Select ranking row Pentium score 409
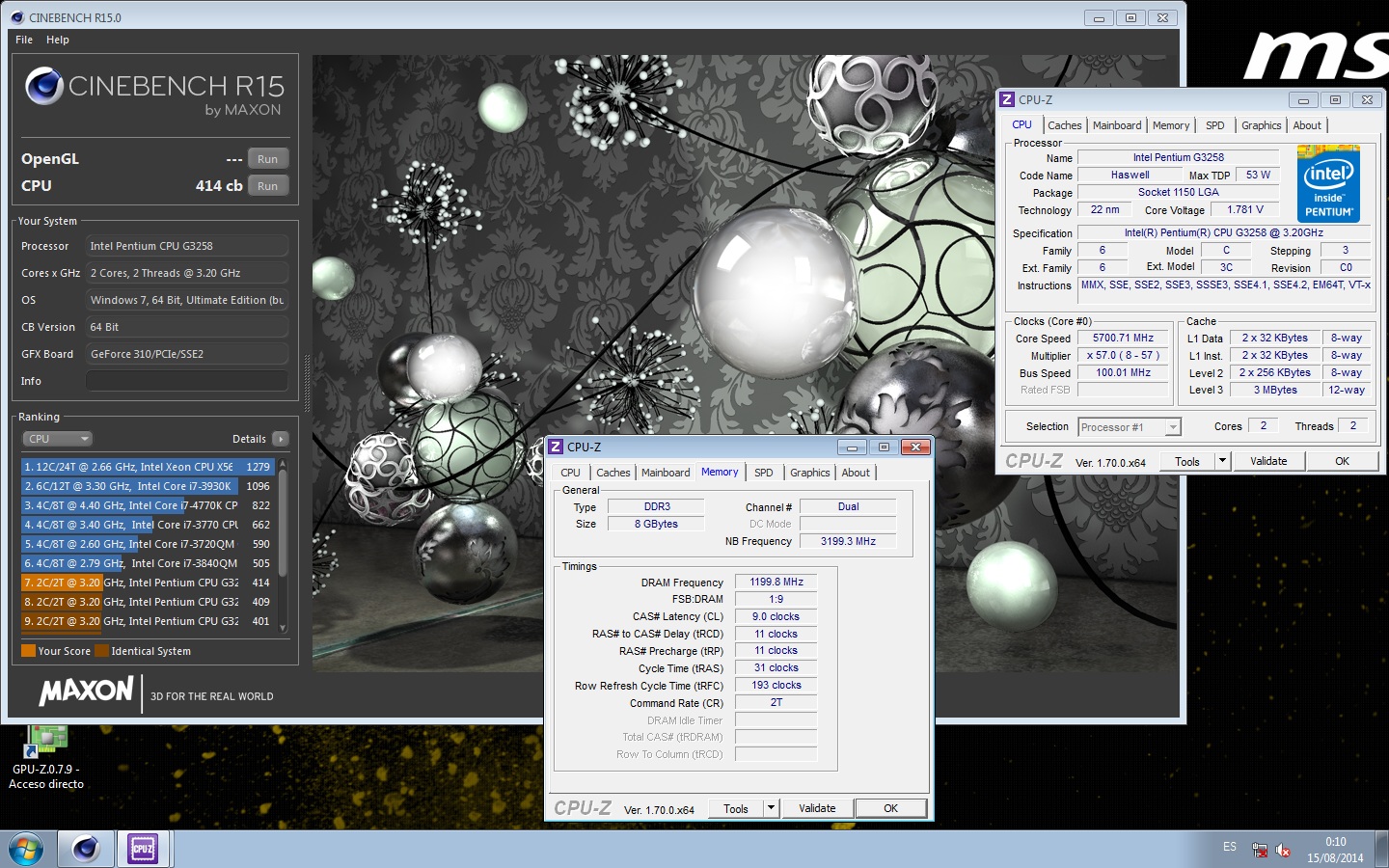Screen dimensions: 1389x868 pos(148,602)
